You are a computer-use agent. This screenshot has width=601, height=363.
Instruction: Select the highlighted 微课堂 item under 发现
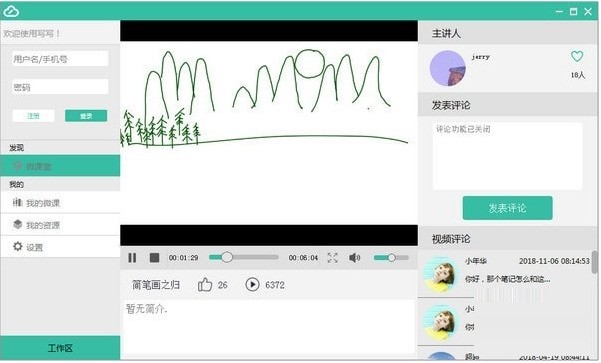pos(60,166)
